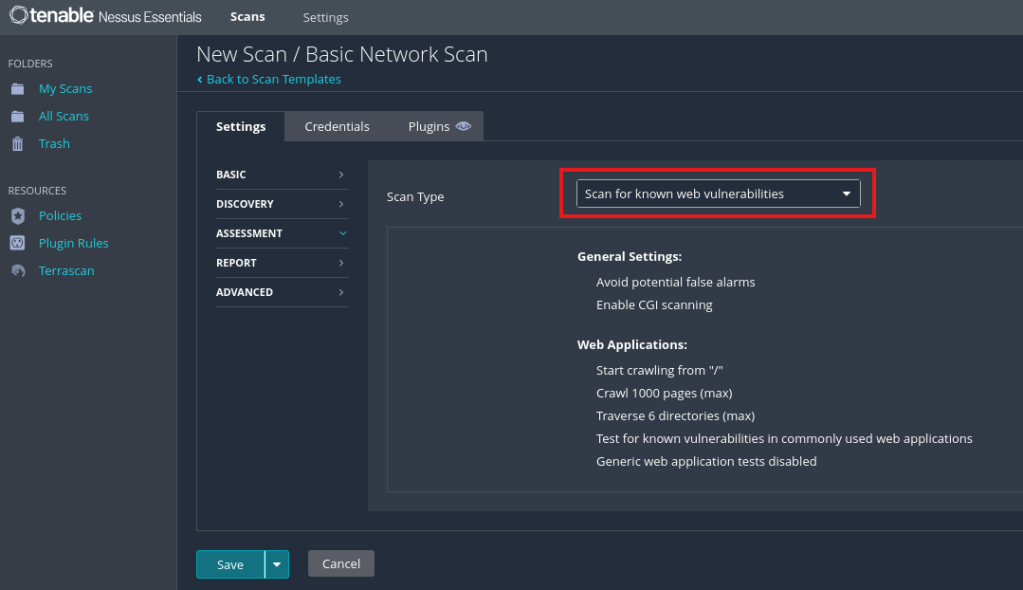Open the All Scans folder icon

click(17, 116)
